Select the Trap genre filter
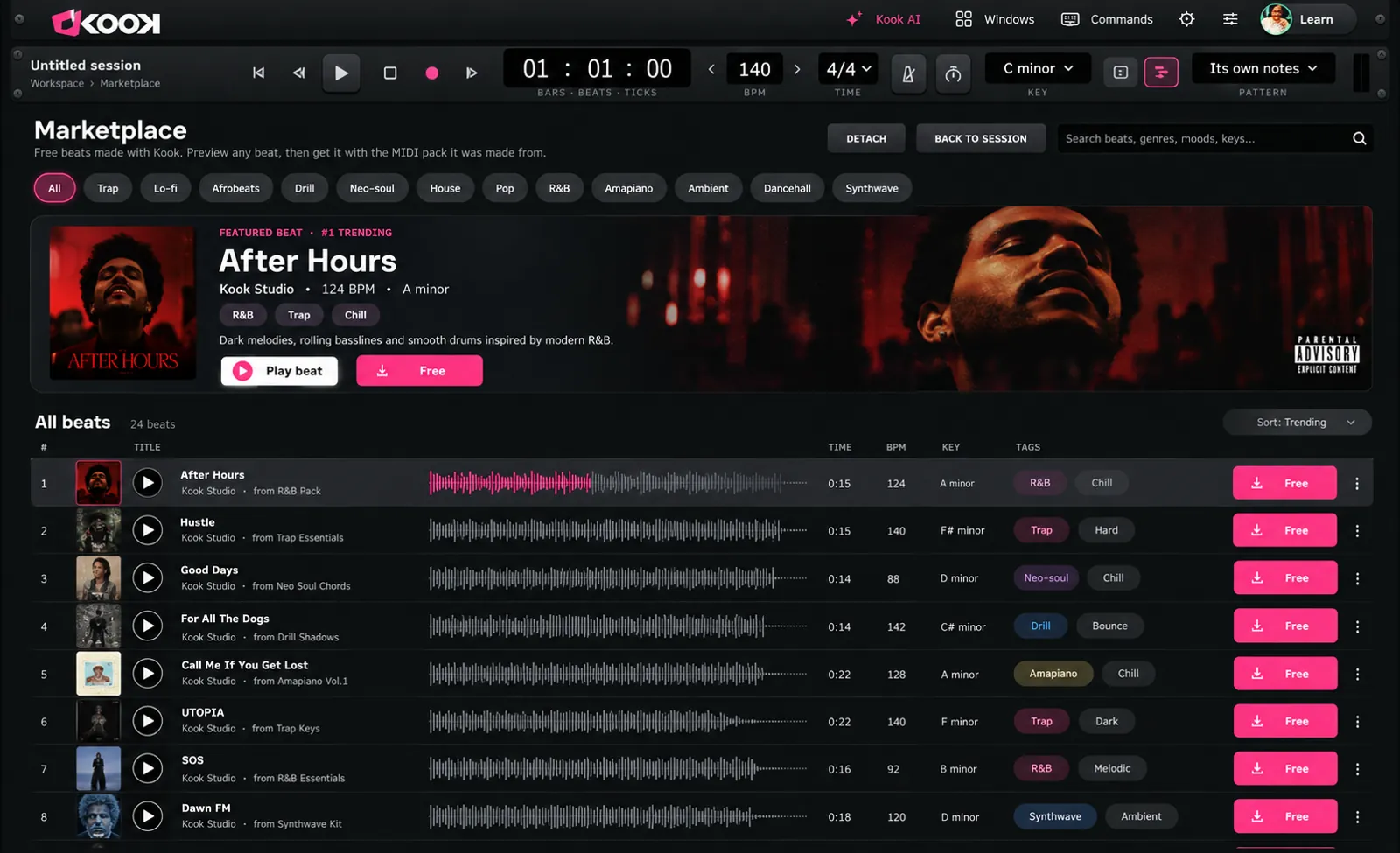 click(x=108, y=188)
